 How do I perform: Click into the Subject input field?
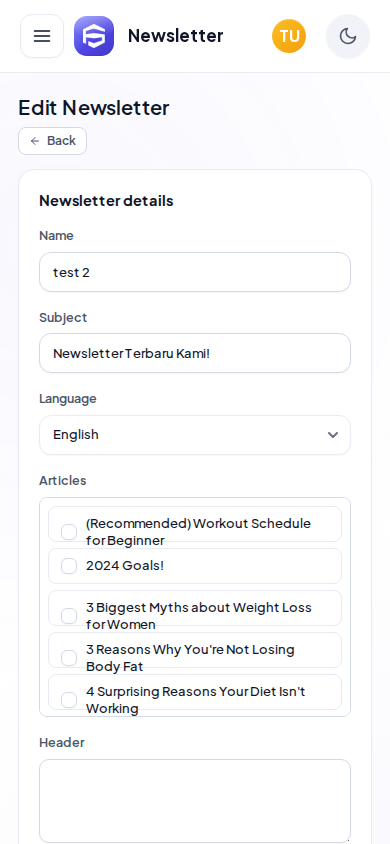(x=195, y=353)
